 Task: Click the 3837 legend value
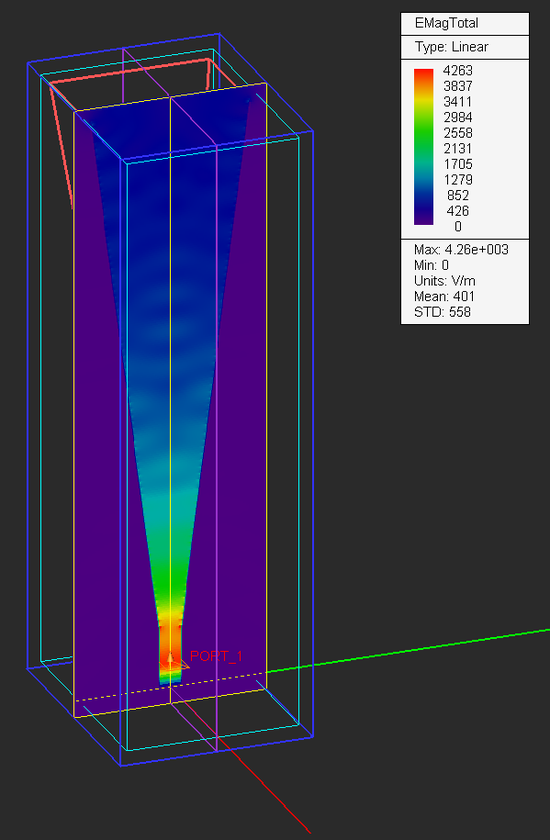click(458, 86)
